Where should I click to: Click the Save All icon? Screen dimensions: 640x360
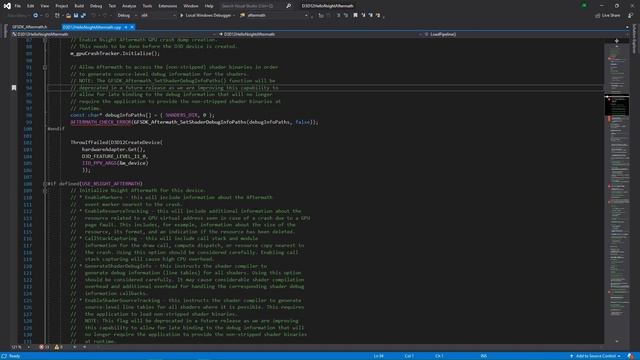(x=83, y=16)
